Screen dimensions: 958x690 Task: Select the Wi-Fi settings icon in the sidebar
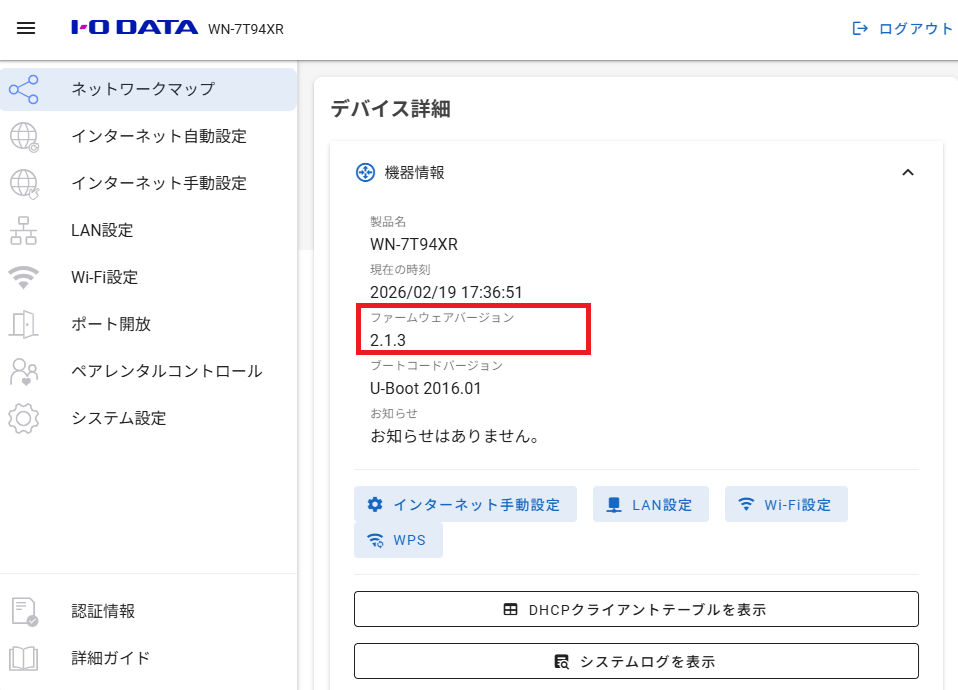[x=24, y=277]
